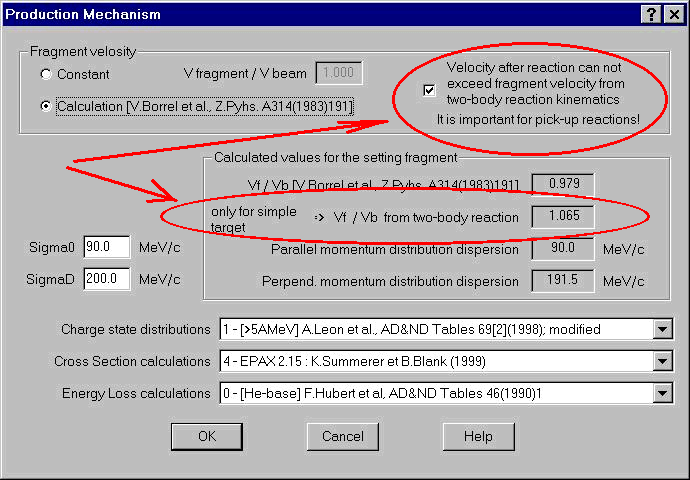This screenshot has width=690, height=480.
Task: Select the Calculation (V.Borrel et al.) option
Action: click(46, 106)
